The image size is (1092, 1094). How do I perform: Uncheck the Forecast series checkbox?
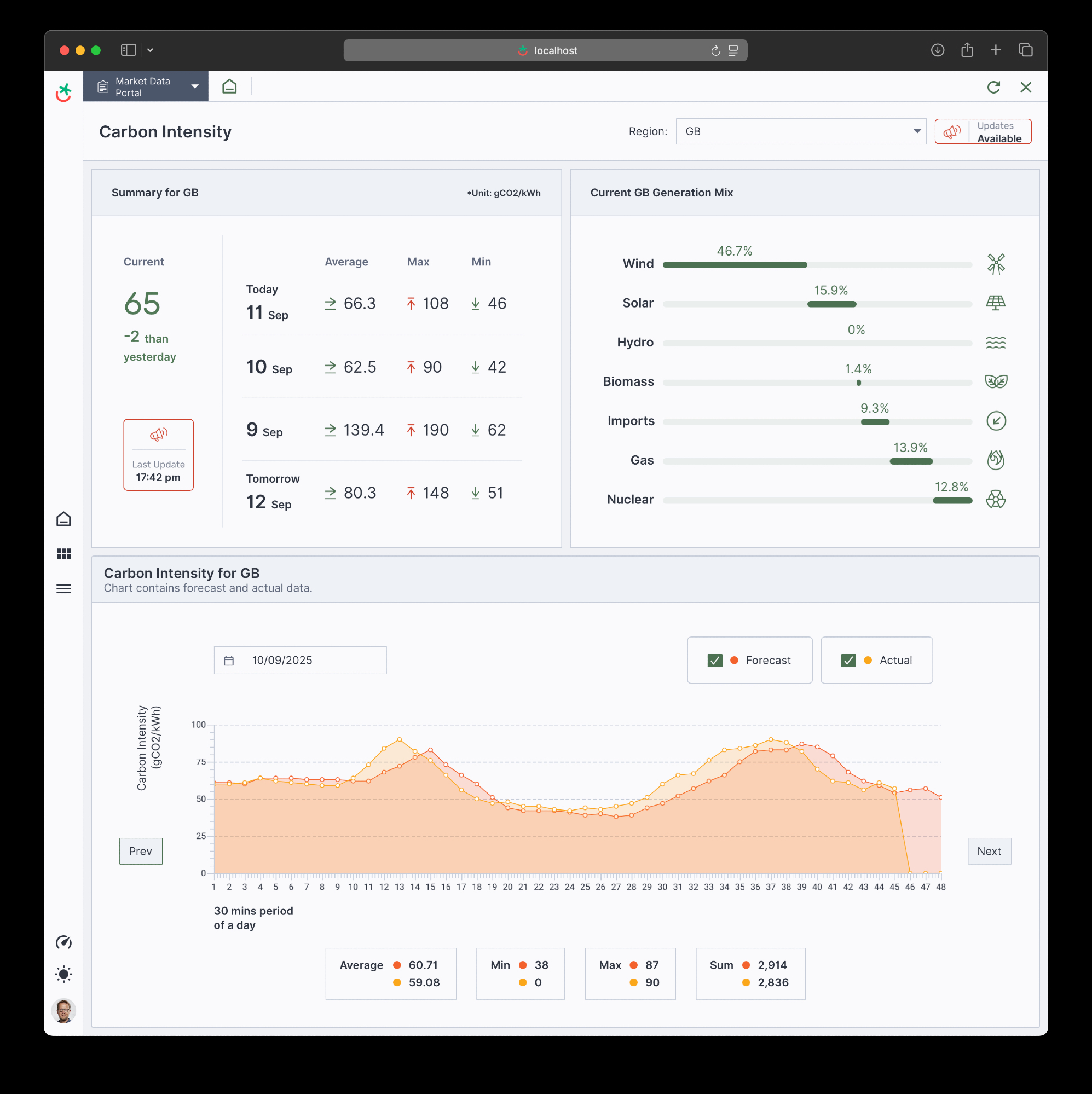click(715, 660)
